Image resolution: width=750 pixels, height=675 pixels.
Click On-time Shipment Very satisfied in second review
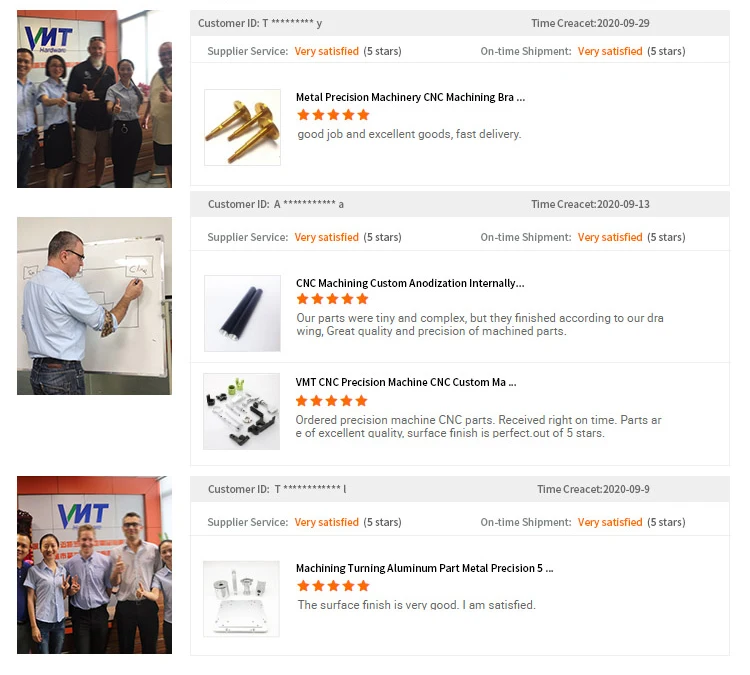coord(610,237)
